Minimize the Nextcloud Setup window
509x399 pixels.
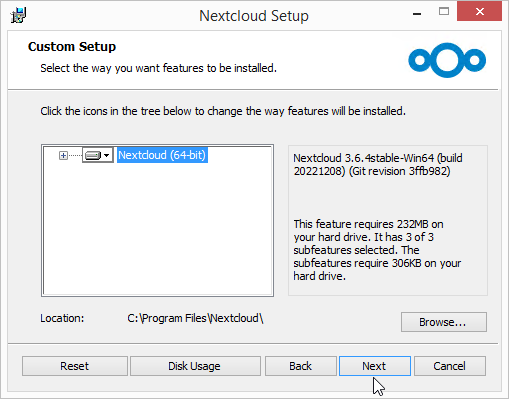(417, 13)
